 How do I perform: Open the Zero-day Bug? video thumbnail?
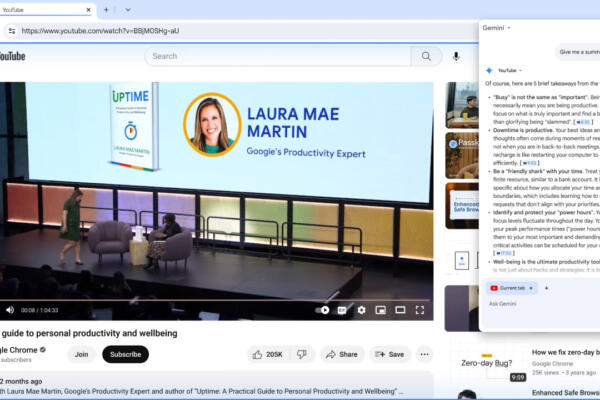pos(488,365)
